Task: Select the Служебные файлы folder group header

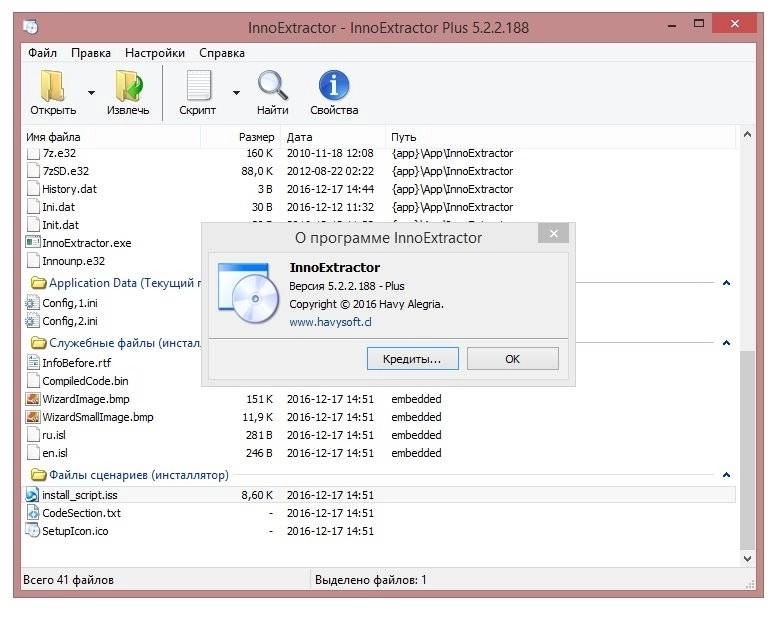Action: coord(116,343)
